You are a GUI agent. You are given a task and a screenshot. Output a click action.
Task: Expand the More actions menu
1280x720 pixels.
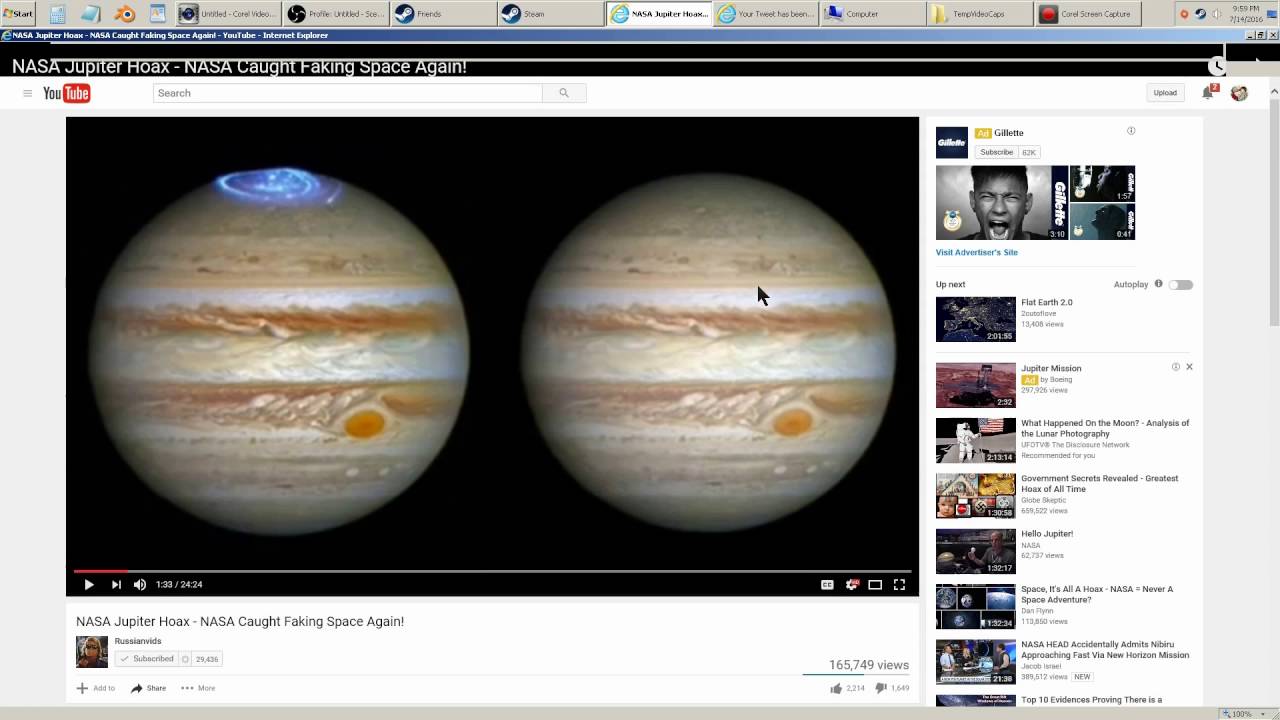tap(198, 688)
